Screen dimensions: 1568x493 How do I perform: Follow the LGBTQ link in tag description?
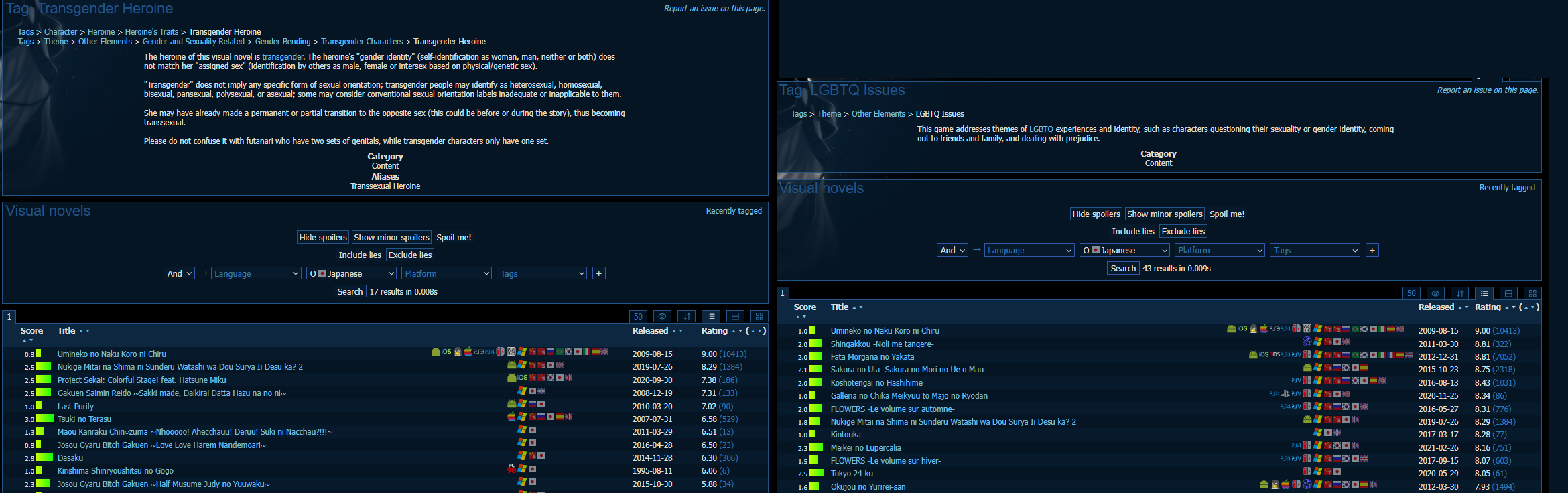[x=1041, y=129]
